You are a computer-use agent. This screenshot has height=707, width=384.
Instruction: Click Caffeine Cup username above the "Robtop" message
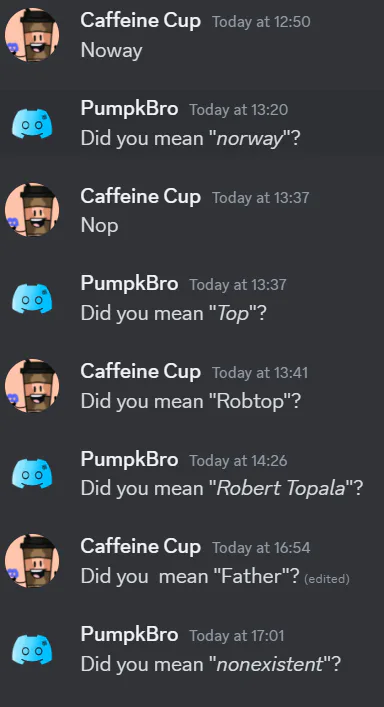pyautogui.click(x=141, y=372)
